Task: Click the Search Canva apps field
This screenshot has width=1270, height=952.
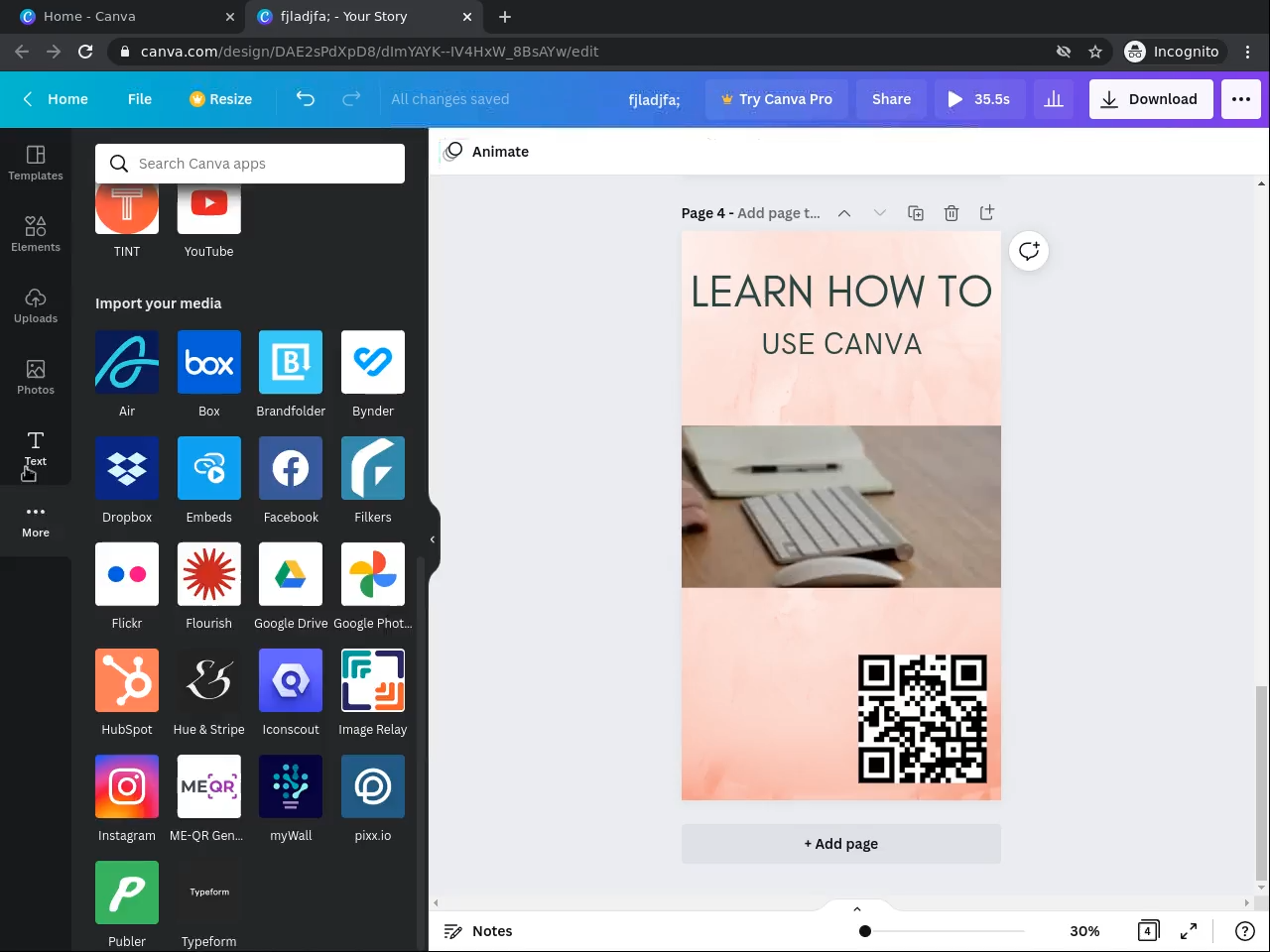Action: 250,164
